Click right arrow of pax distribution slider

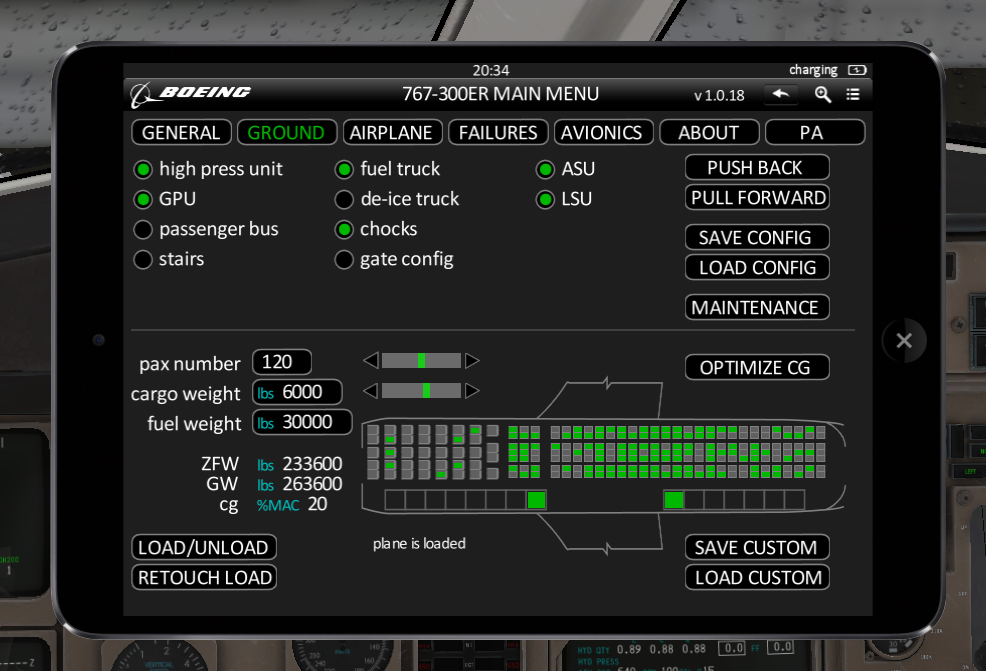click(472, 360)
